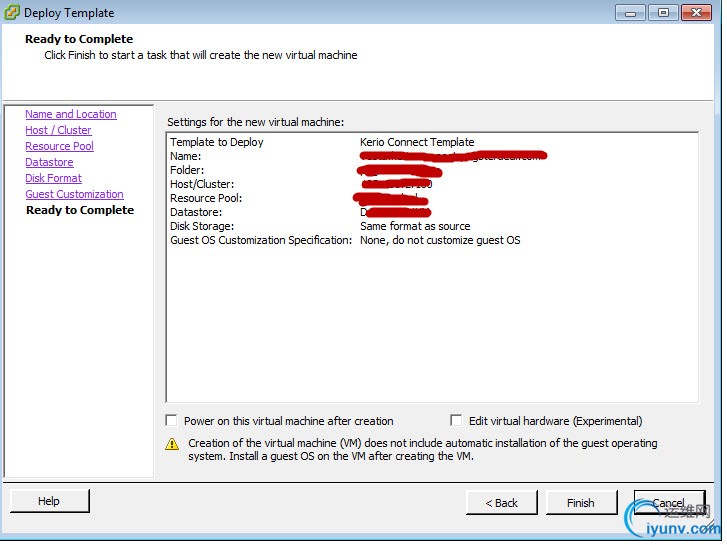The width and height of the screenshot is (727, 545).
Task: Click the yellow warning triangle icon
Action: (172, 444)
